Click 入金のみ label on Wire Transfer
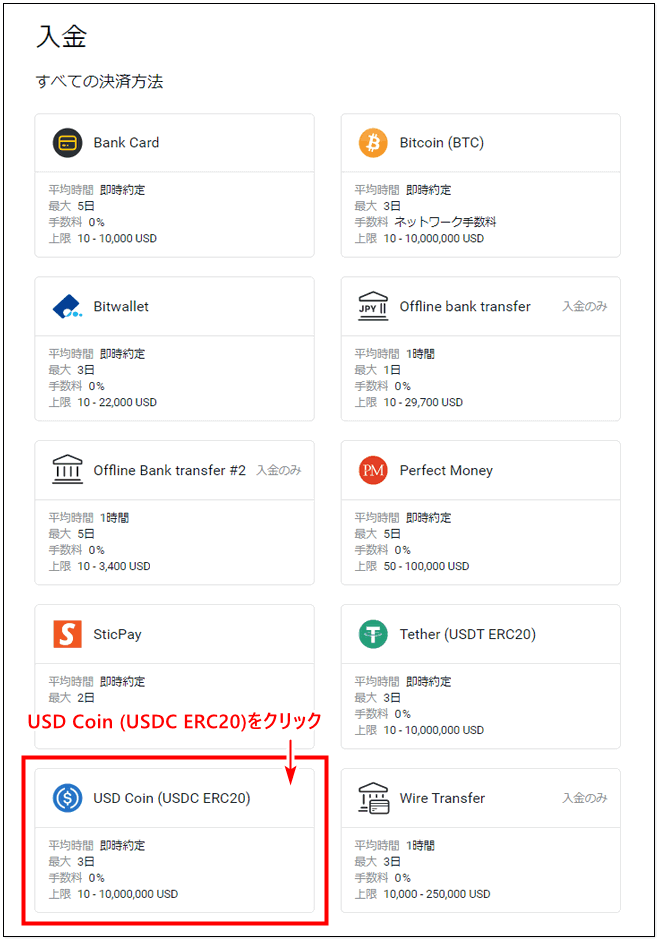The height and width of the screenshot is (941, 659). [585, 798]
